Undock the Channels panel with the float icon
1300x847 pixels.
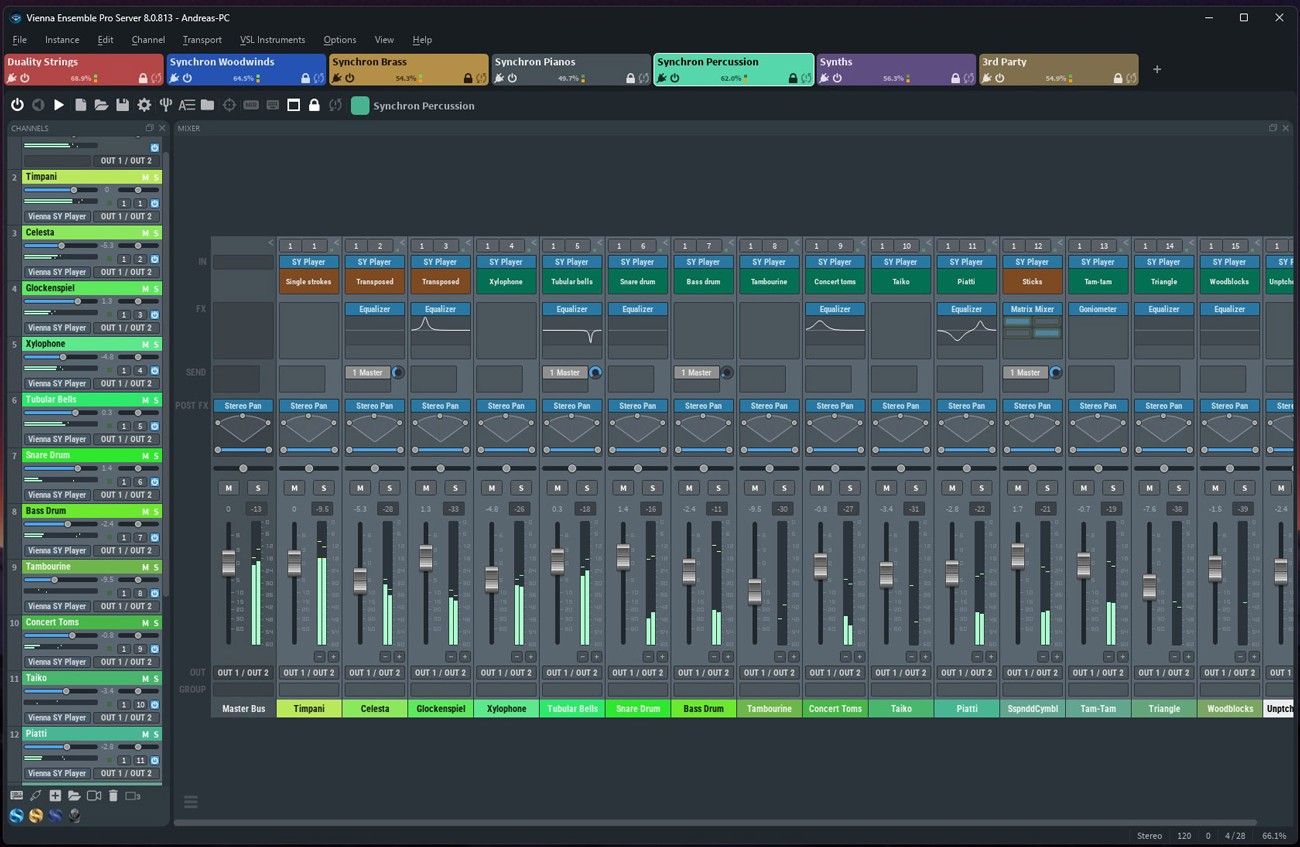[150, 128]
